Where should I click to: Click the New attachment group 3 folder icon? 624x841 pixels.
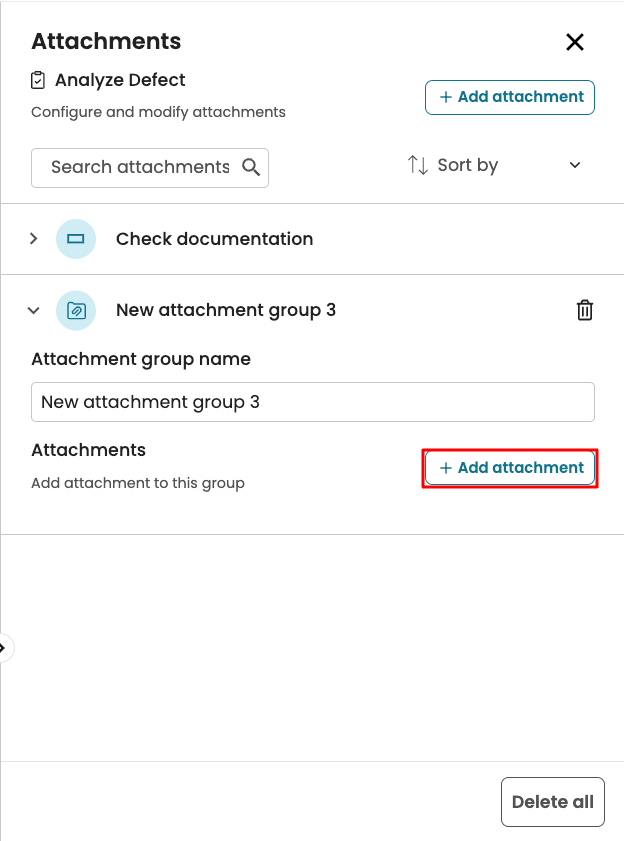tap(76, 310)
